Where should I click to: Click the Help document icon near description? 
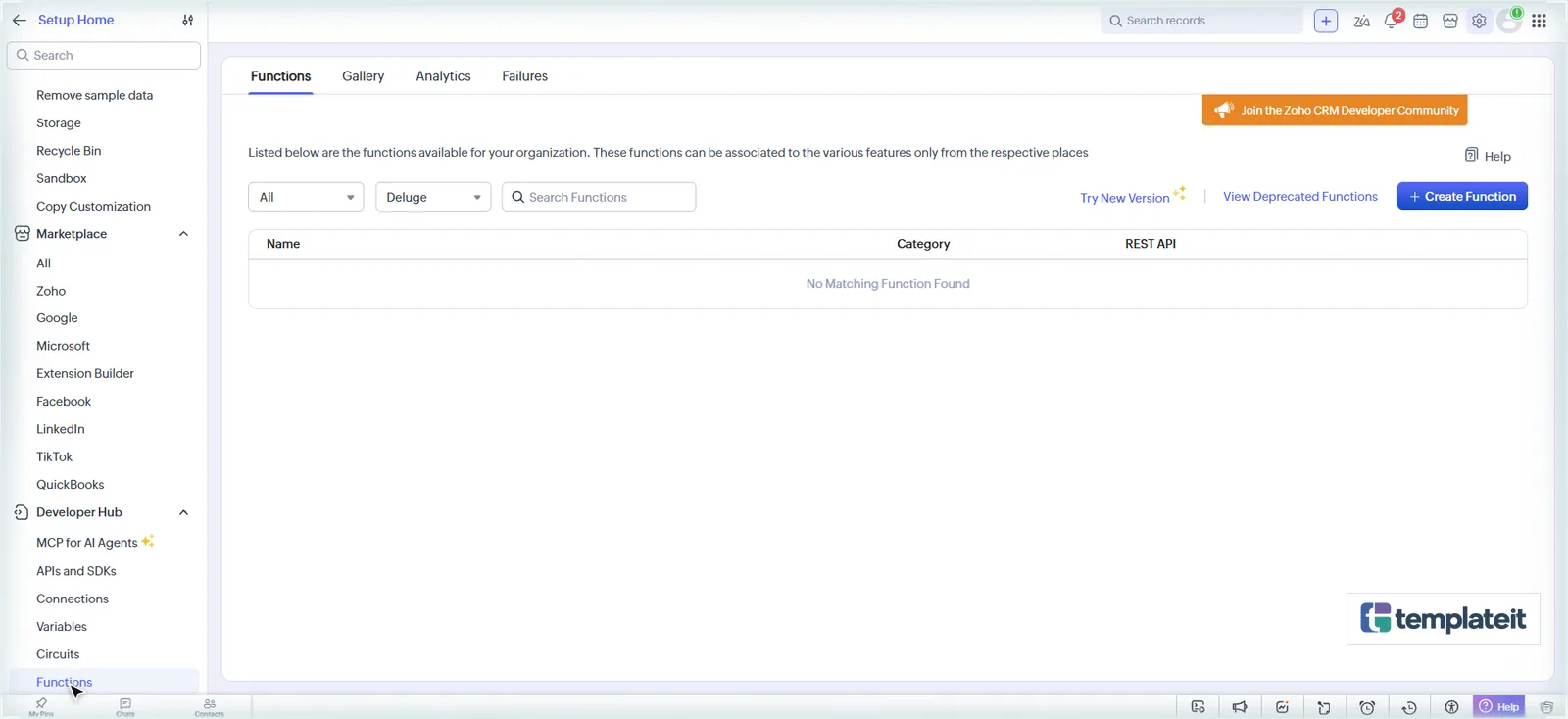pyautogui.click(x=1471, y=155)
